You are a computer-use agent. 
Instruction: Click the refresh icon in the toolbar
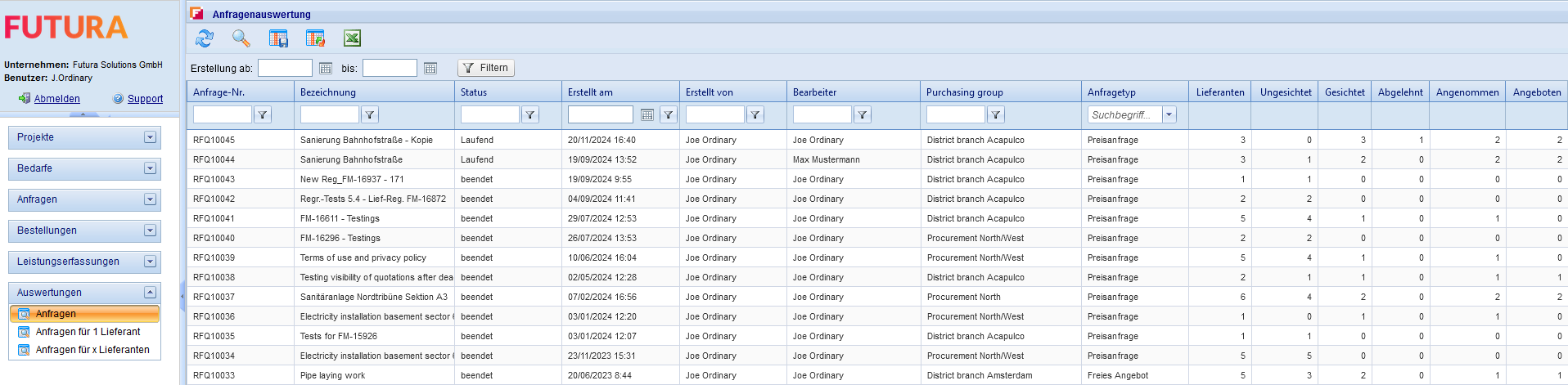pyautogui.click(x=205, y=38)
